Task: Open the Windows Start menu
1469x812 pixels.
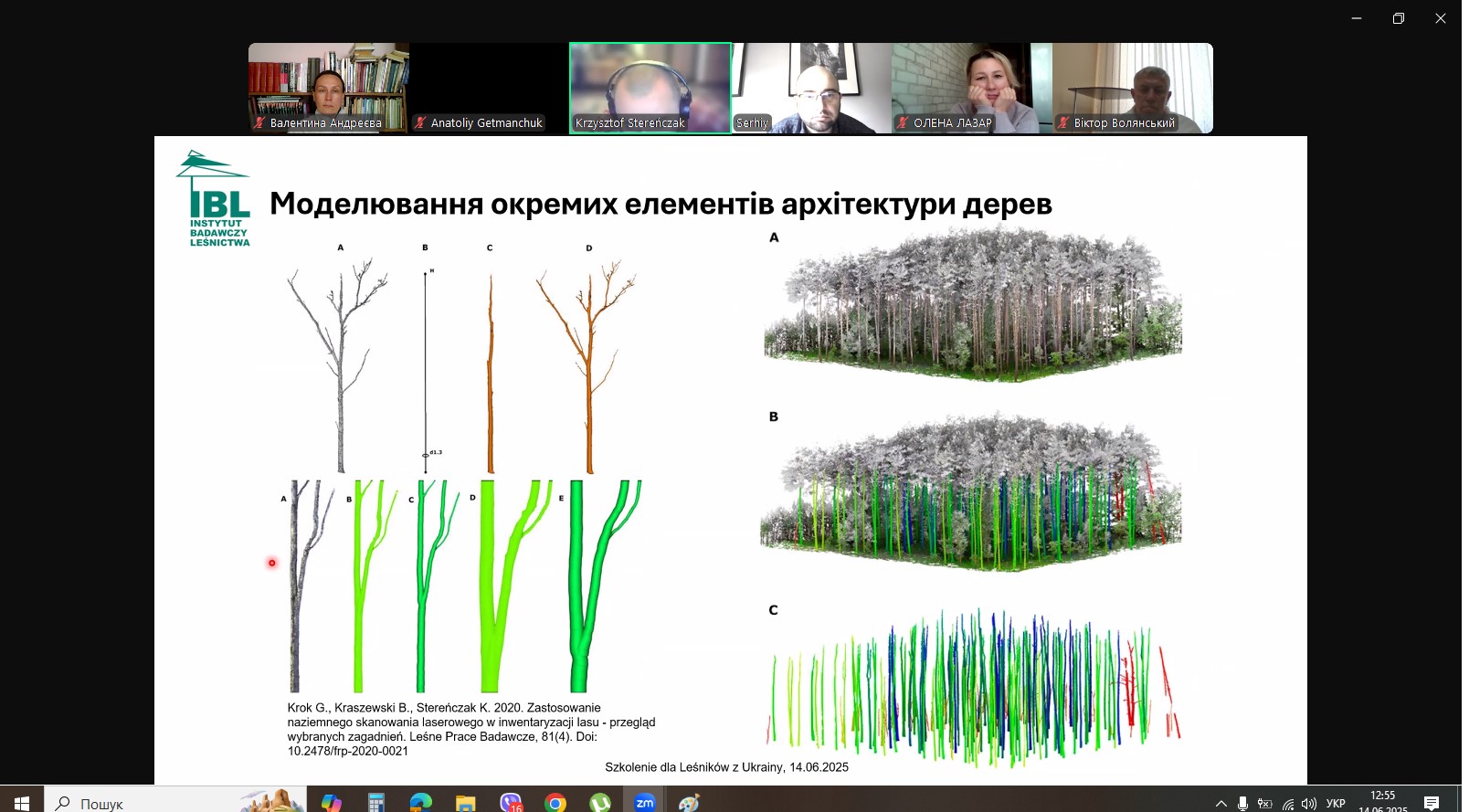Action: 22,802
